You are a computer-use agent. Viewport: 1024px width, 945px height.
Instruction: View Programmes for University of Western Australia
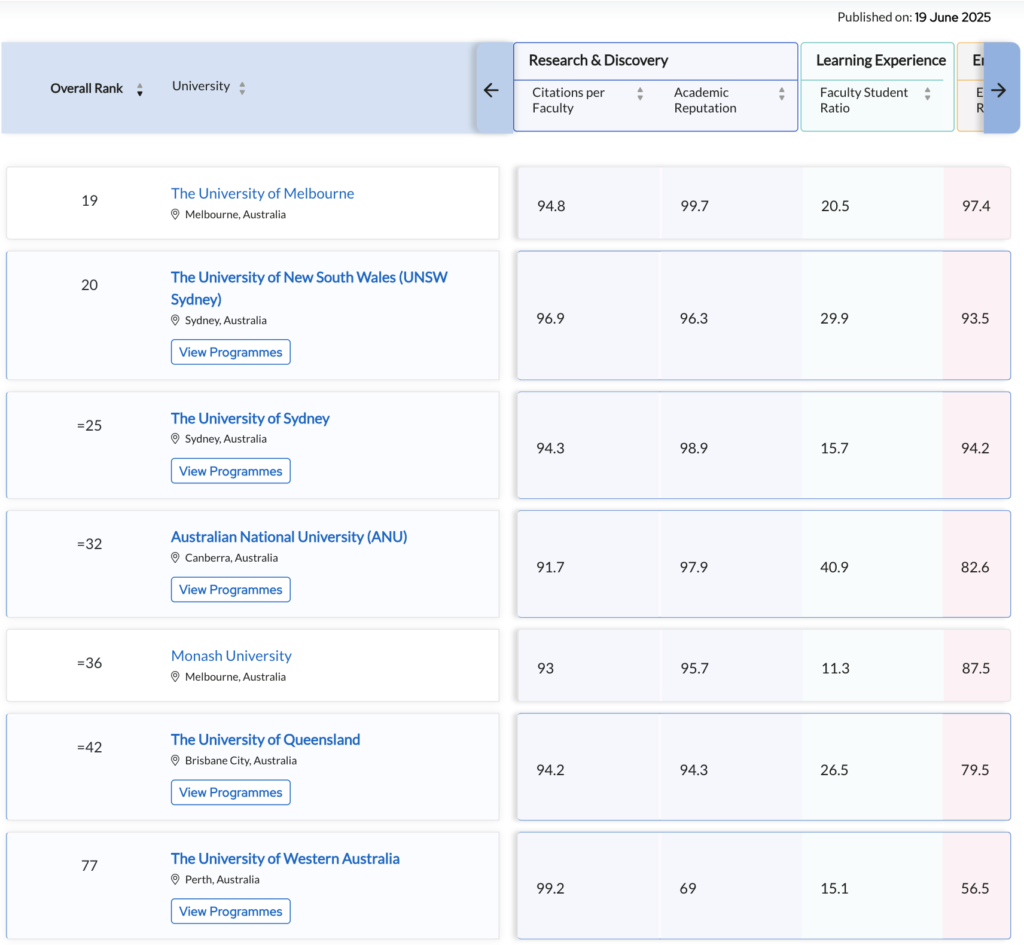click(x=230, y=911)
